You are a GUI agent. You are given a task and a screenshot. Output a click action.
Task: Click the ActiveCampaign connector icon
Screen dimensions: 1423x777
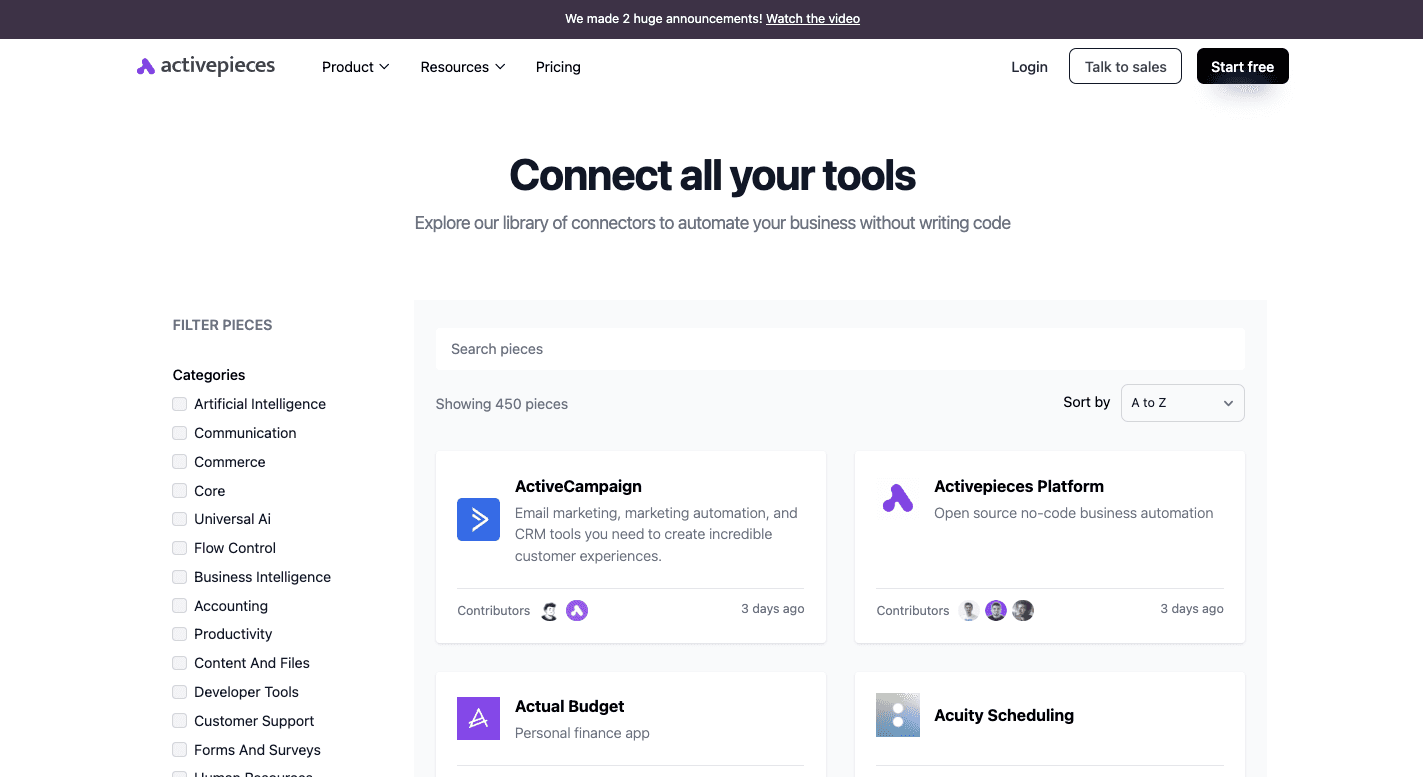click(x=478, y=519)
